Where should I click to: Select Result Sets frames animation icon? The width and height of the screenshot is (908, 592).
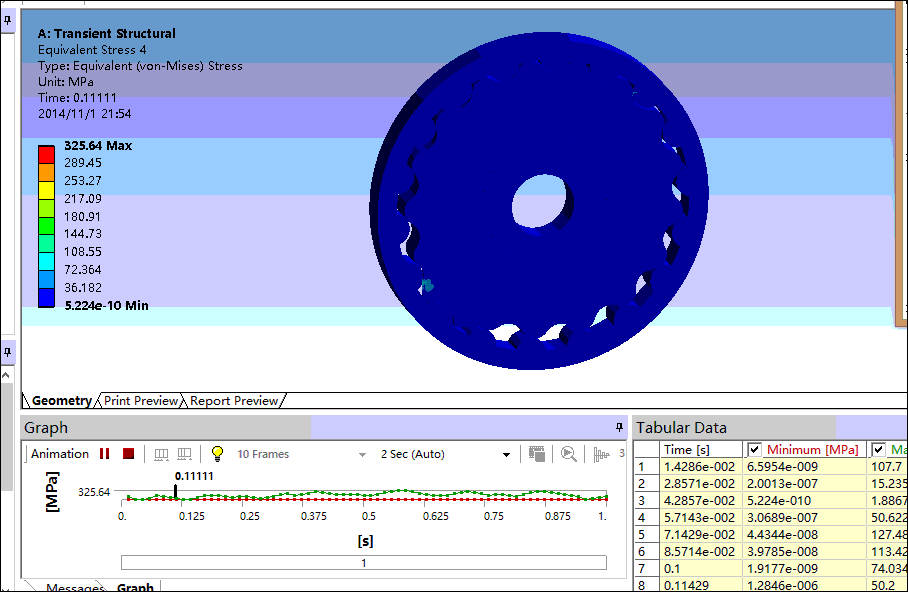[x=184, y=454]
